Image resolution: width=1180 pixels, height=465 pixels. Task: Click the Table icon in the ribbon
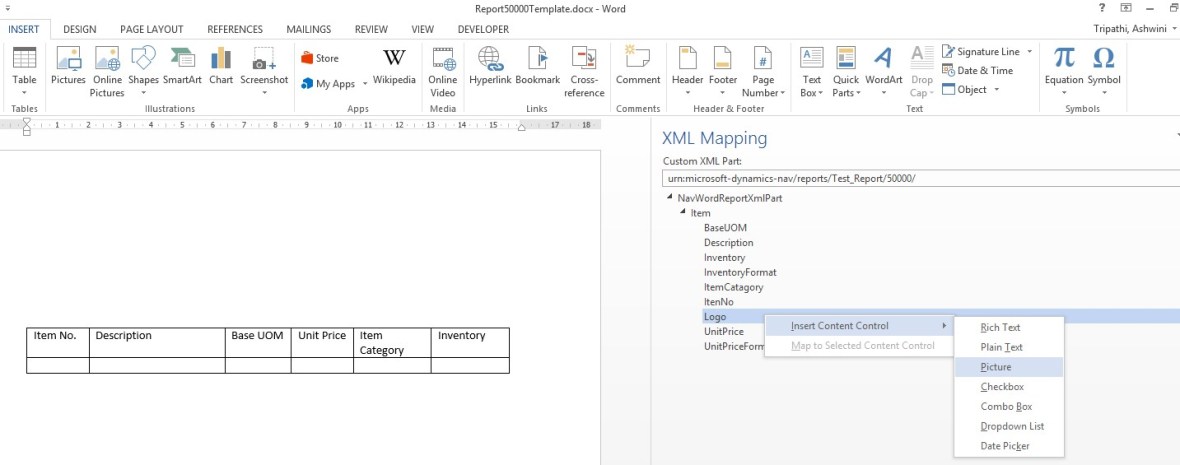tap(24, 66)
